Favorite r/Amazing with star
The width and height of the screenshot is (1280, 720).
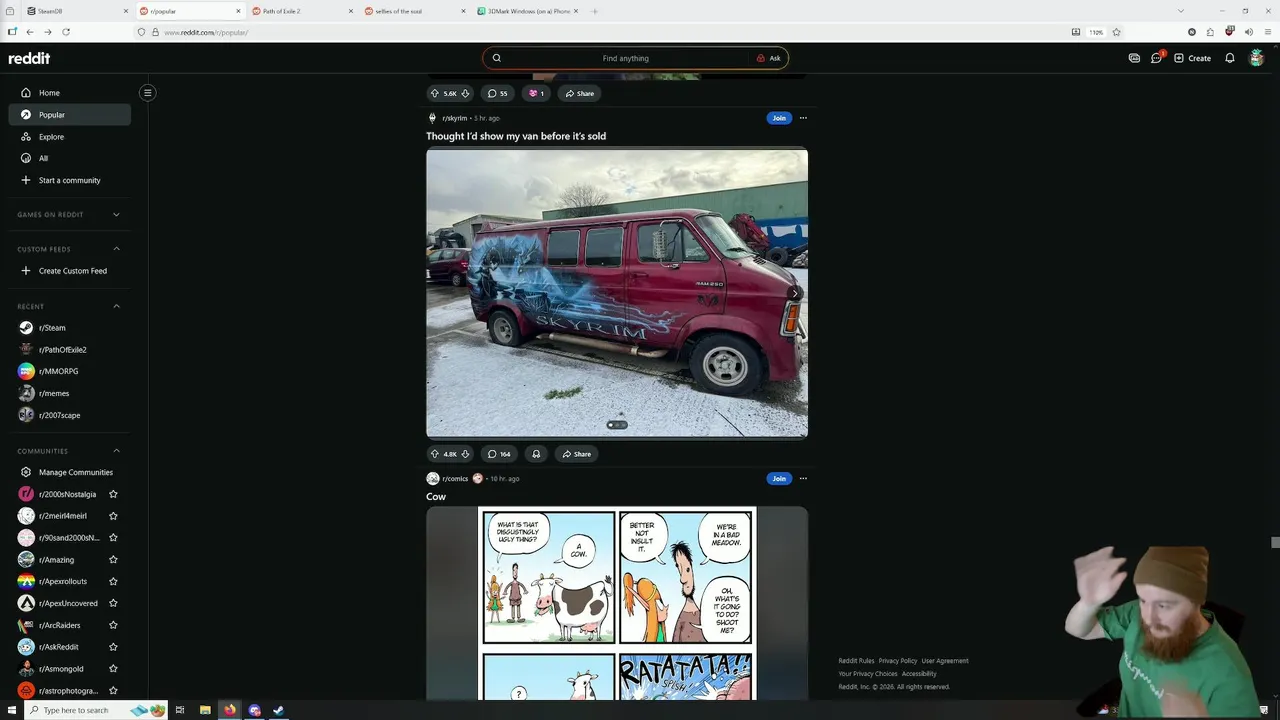[113, 560]
